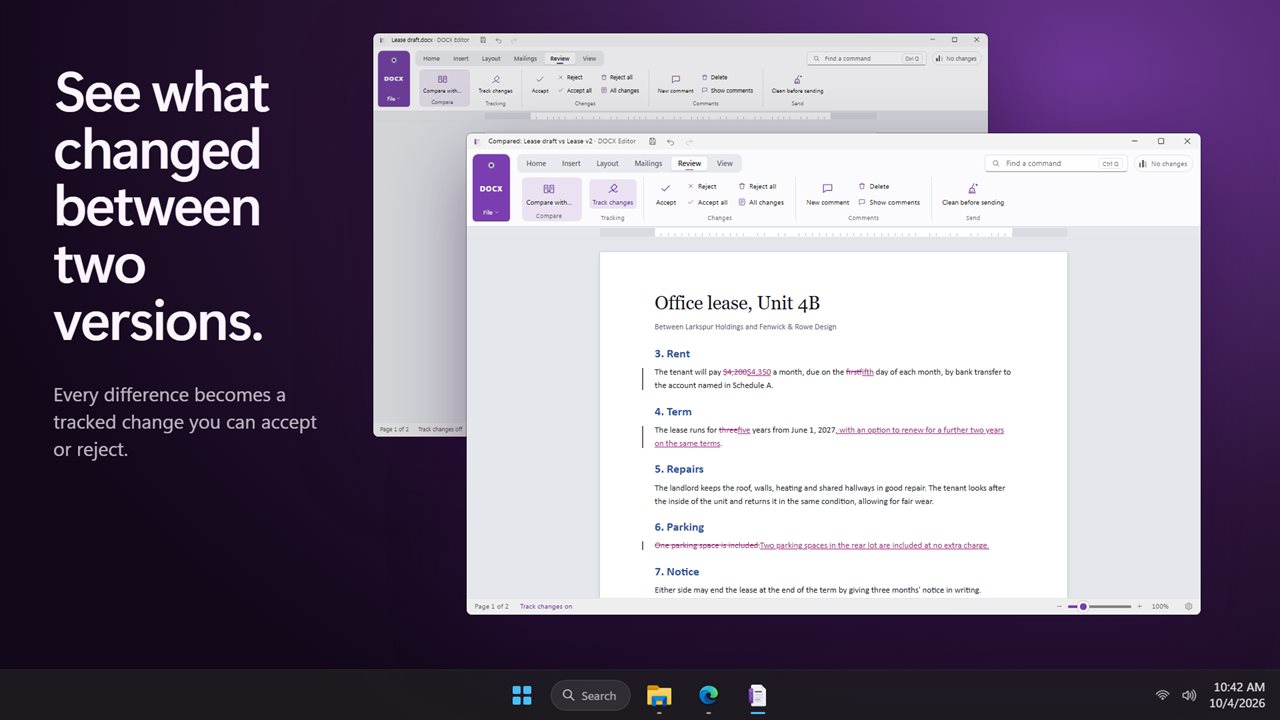Image resolution: width=1280 pixels, height=720 pixels.
Task: Click the zoom out minus in the Compared window
Action: point(1060,606)
